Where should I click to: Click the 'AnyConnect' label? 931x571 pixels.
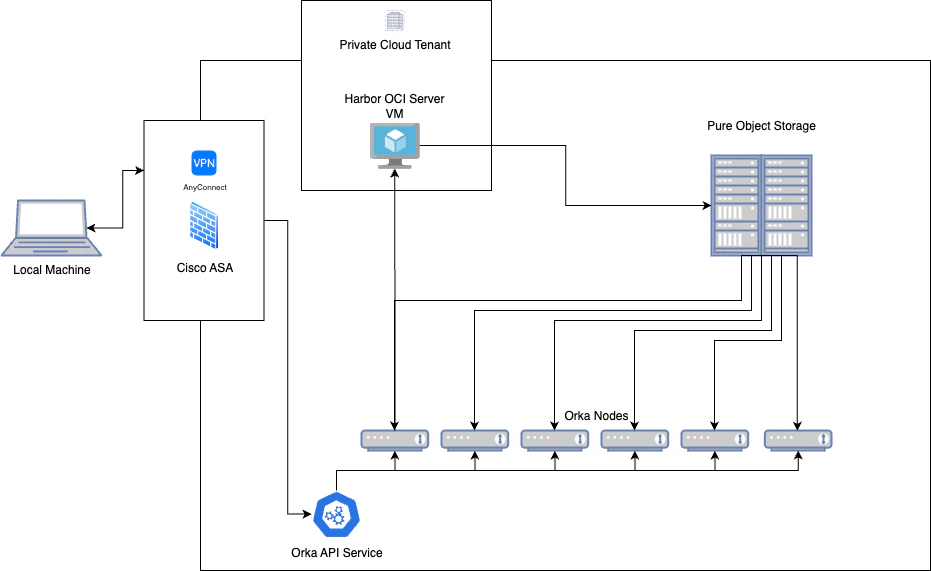(205, 188)
